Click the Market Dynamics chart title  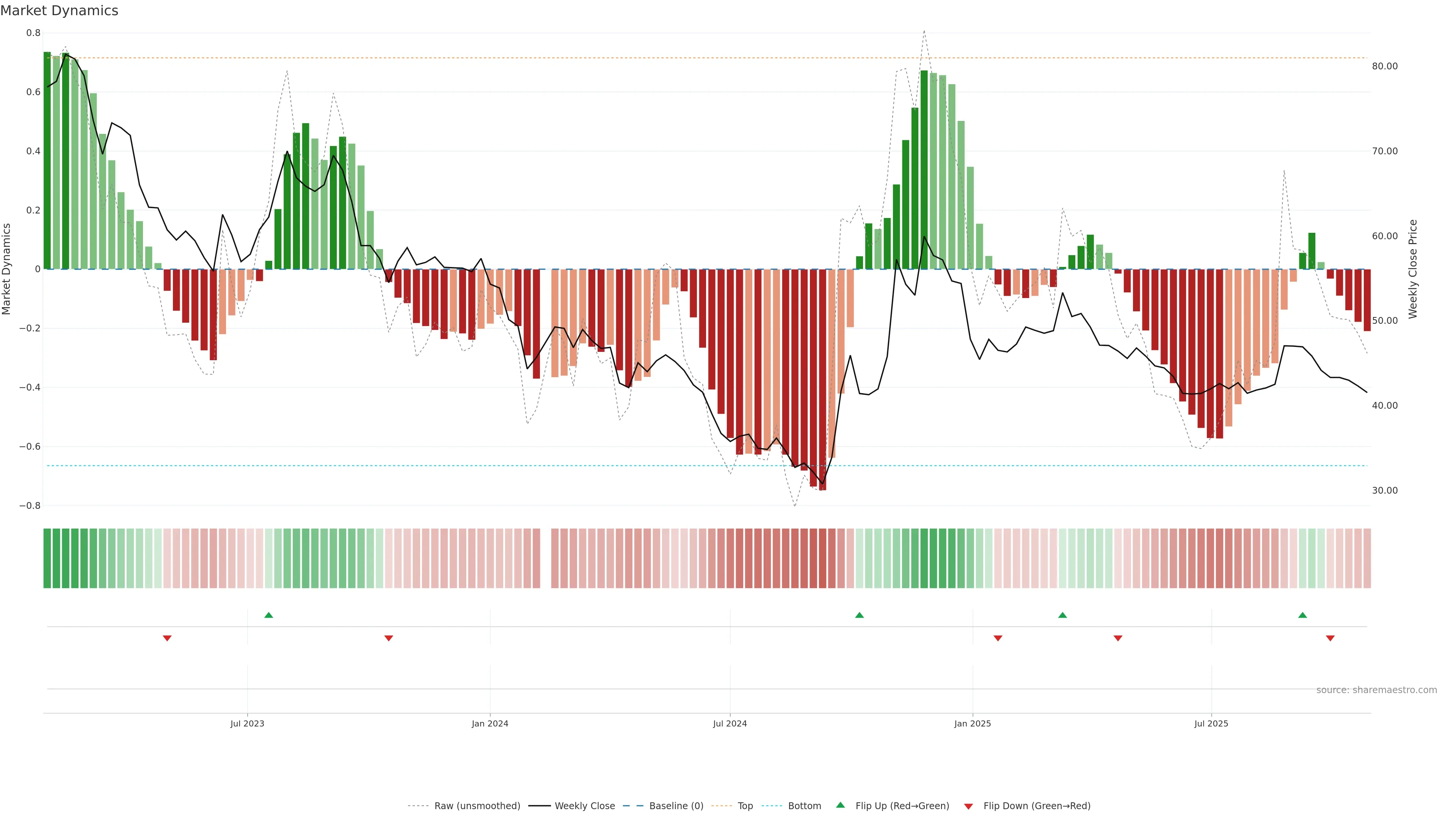point(60,11)
